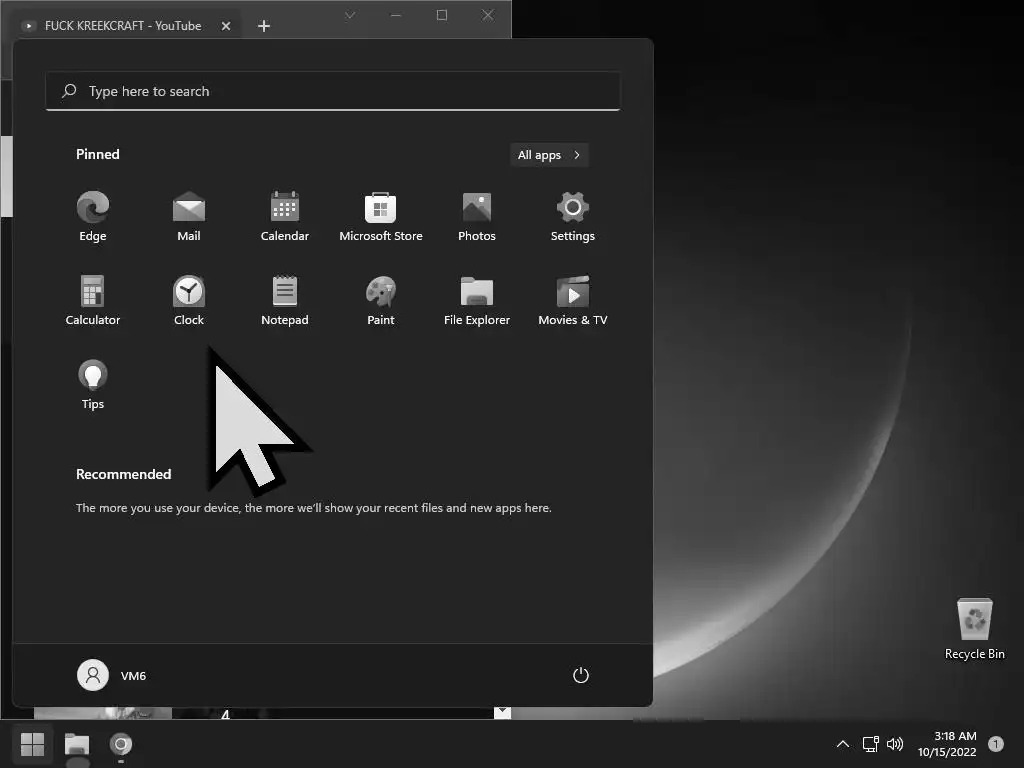Launch the Movies & TV app
This screenshot has height=768, width=1024.
coord(573,300)
